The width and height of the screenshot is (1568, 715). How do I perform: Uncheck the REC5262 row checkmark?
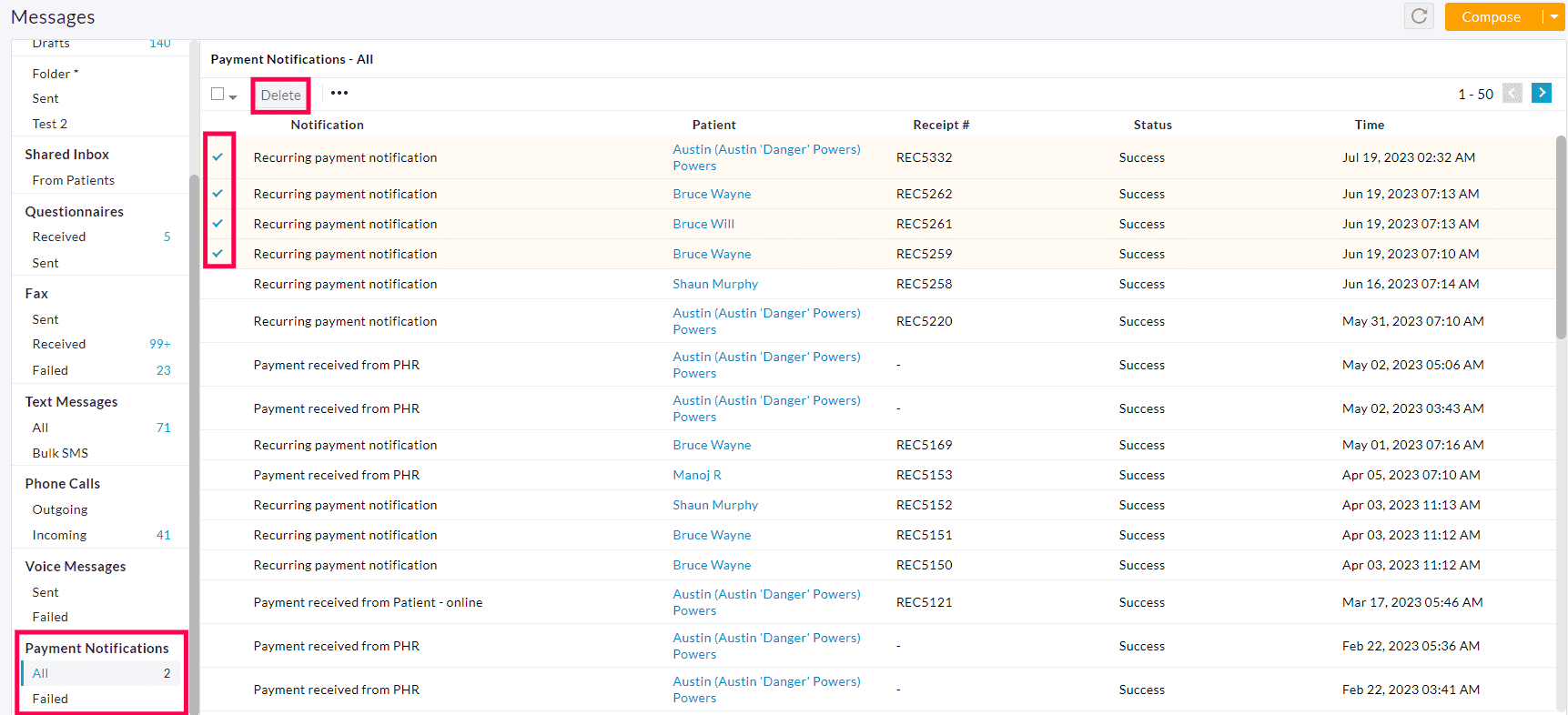218,193
